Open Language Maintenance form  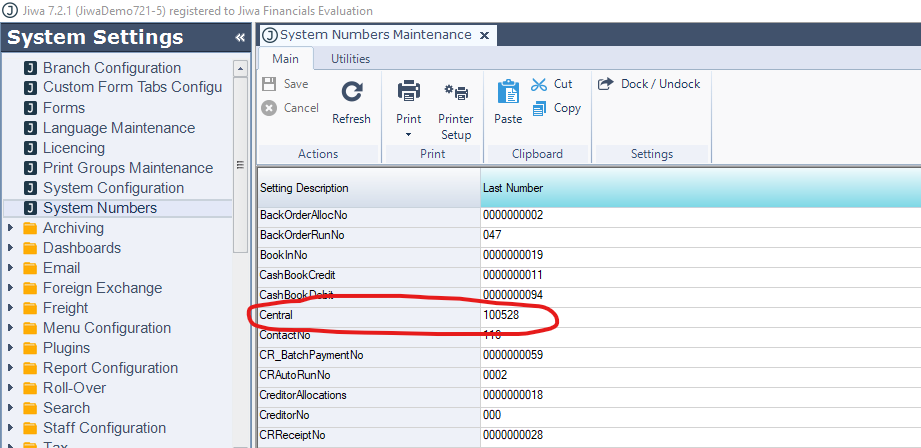tap(118, 128)
